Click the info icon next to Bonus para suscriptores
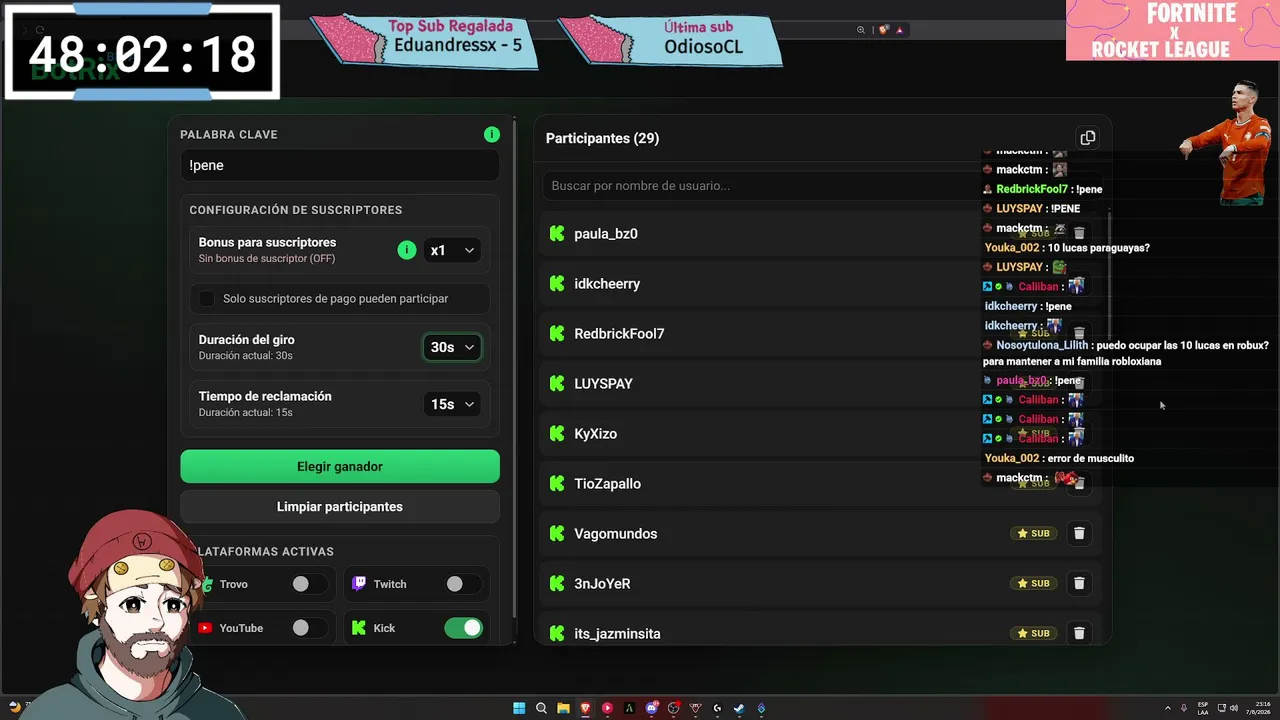 406,250
